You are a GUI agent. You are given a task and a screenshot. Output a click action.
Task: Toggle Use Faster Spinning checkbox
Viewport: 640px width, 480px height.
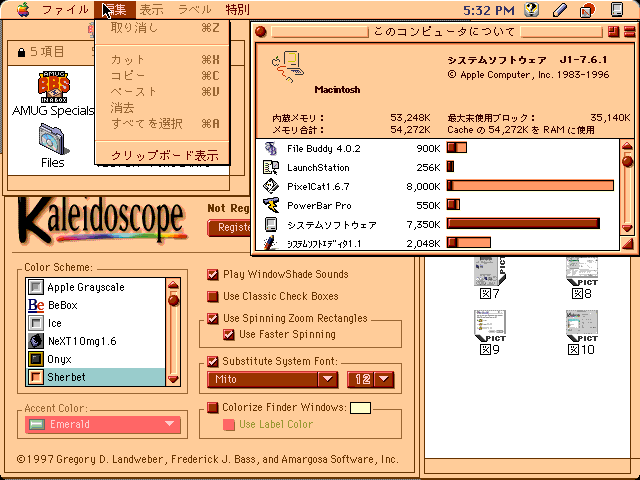[229, 335]
